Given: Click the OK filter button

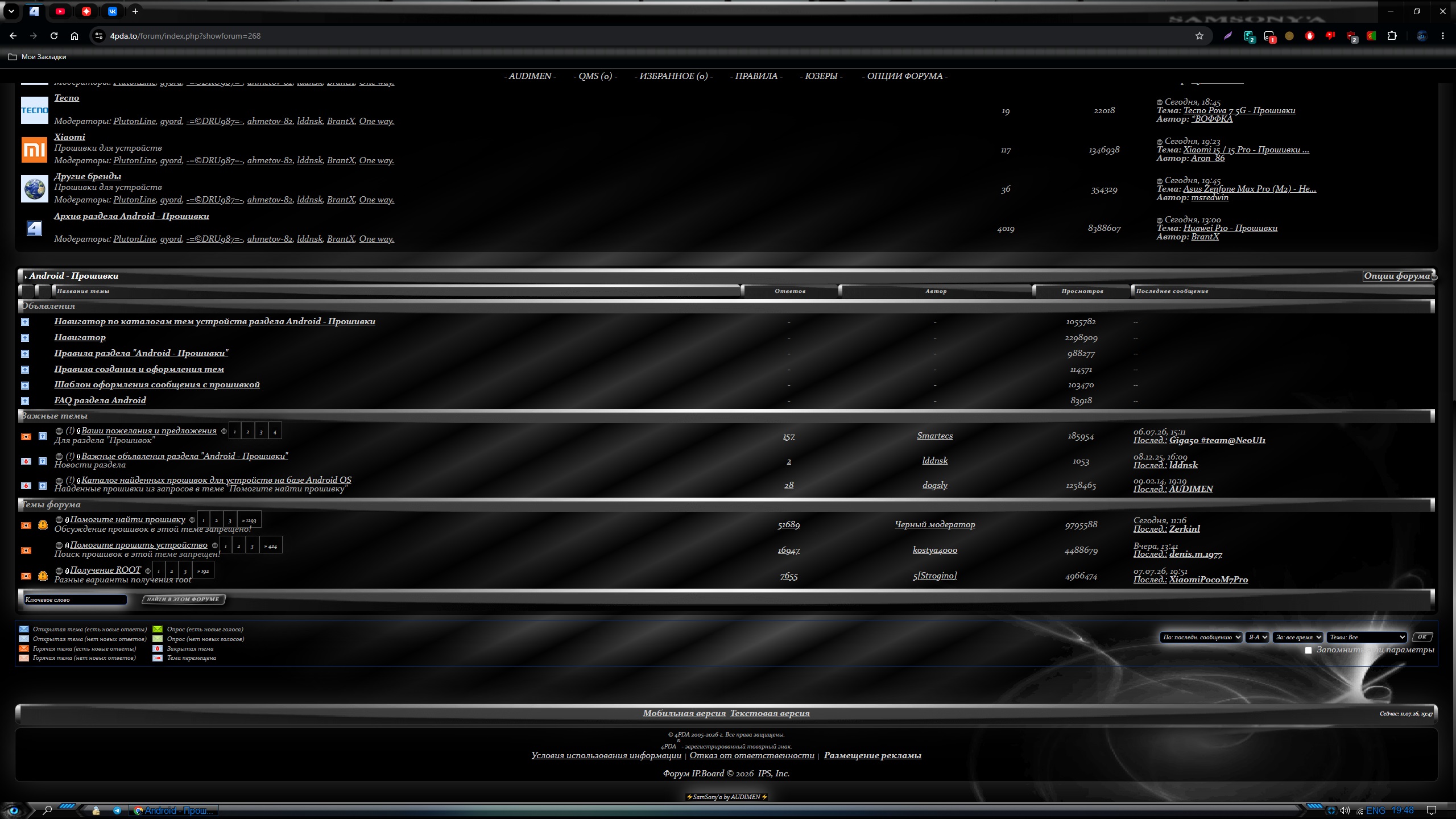Looking at the screenshot, I should [x=1422, y=637].
